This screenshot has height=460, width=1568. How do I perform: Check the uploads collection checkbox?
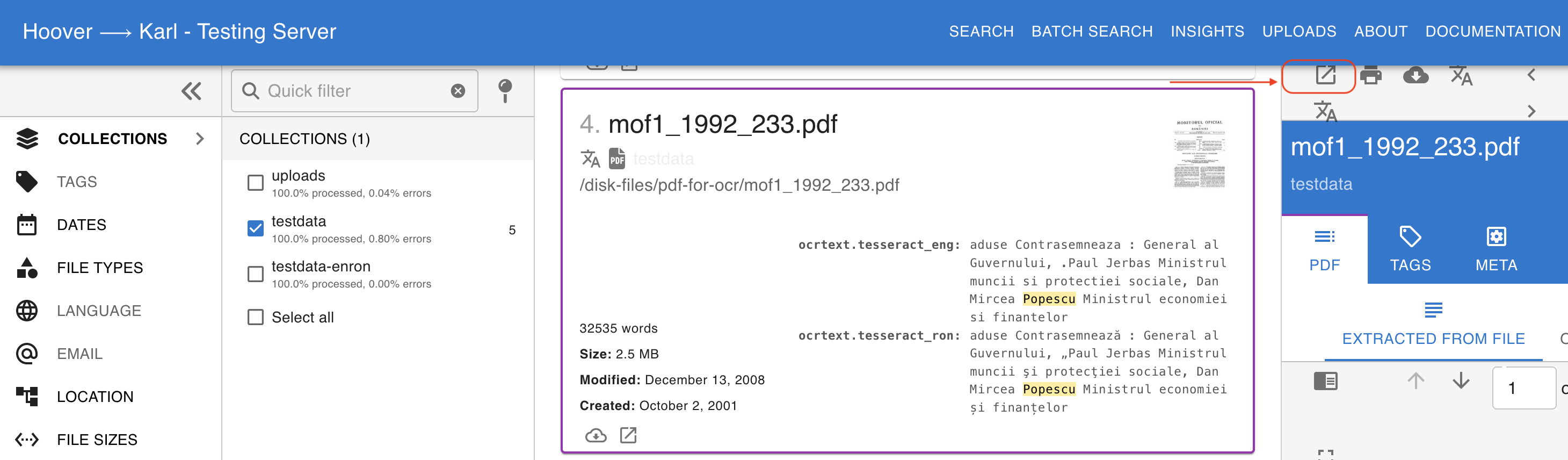(256, 183)
